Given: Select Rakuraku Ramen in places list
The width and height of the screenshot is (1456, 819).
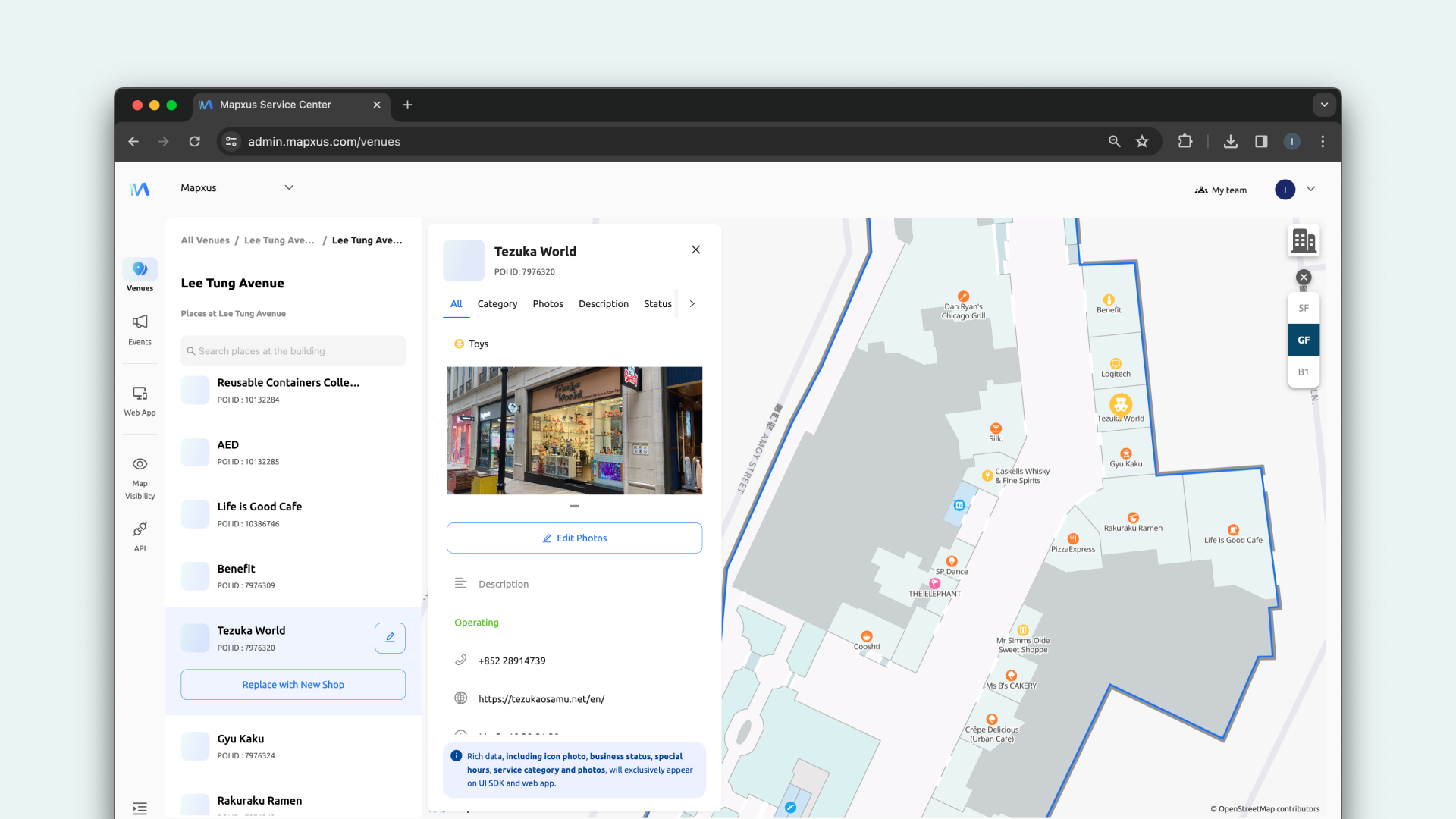Looking at the screenshot, I should pos(293,805).
